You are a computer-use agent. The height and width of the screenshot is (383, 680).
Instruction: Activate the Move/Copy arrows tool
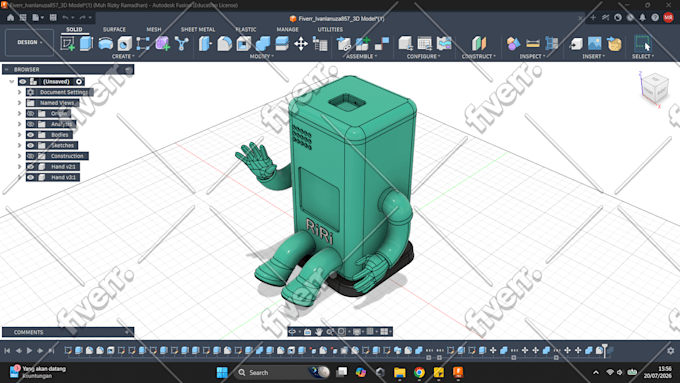(x=301, y=43)
